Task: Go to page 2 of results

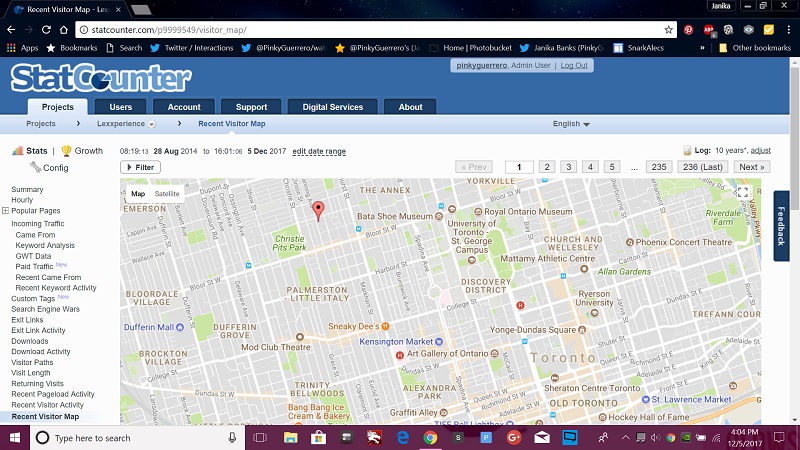Action: pos(547,167)
